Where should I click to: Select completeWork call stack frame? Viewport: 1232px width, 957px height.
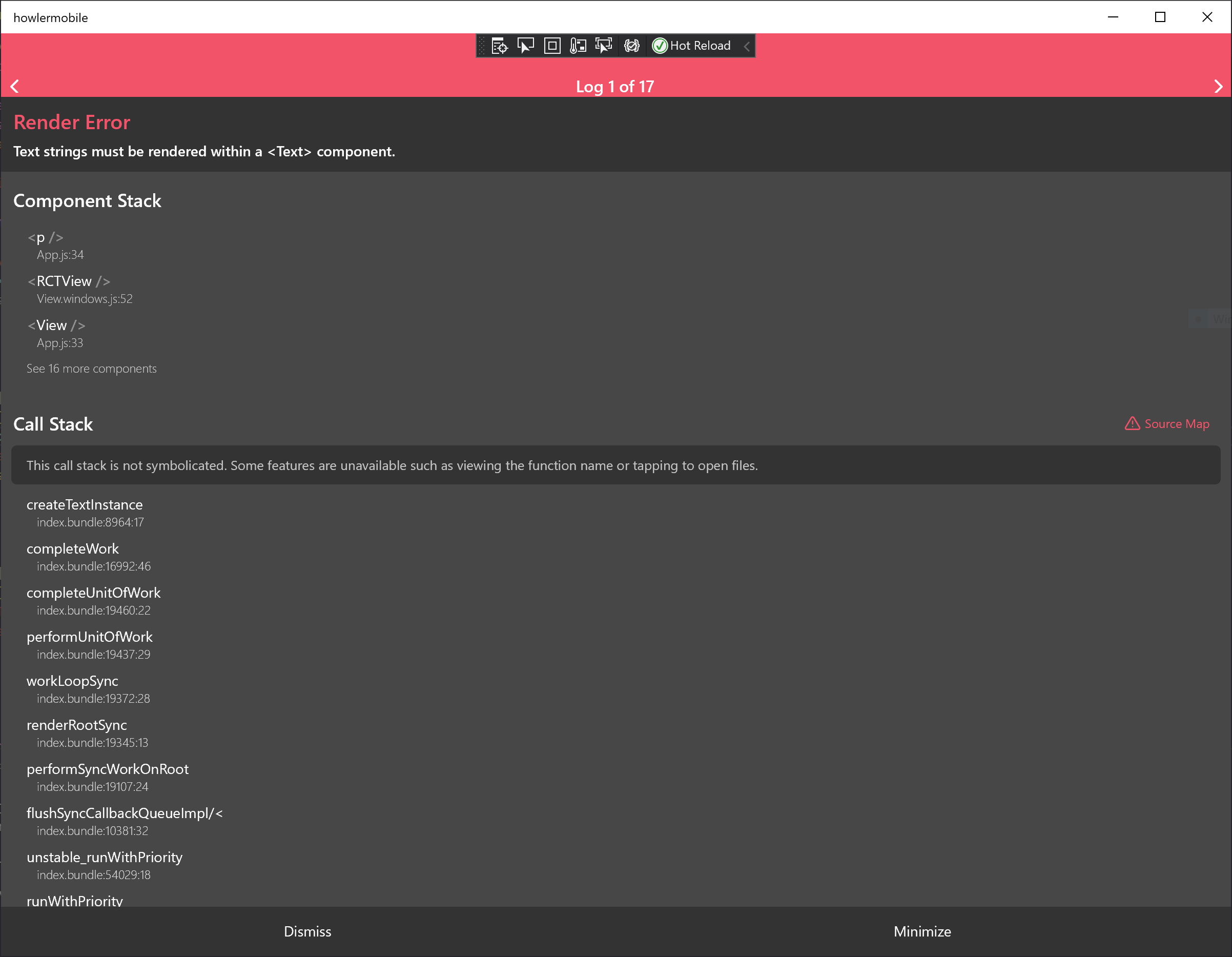(73, 548)
